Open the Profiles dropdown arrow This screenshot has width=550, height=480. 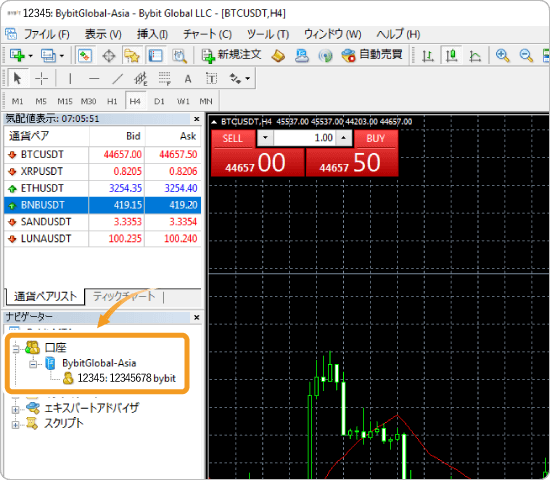[x=62, y=56]
